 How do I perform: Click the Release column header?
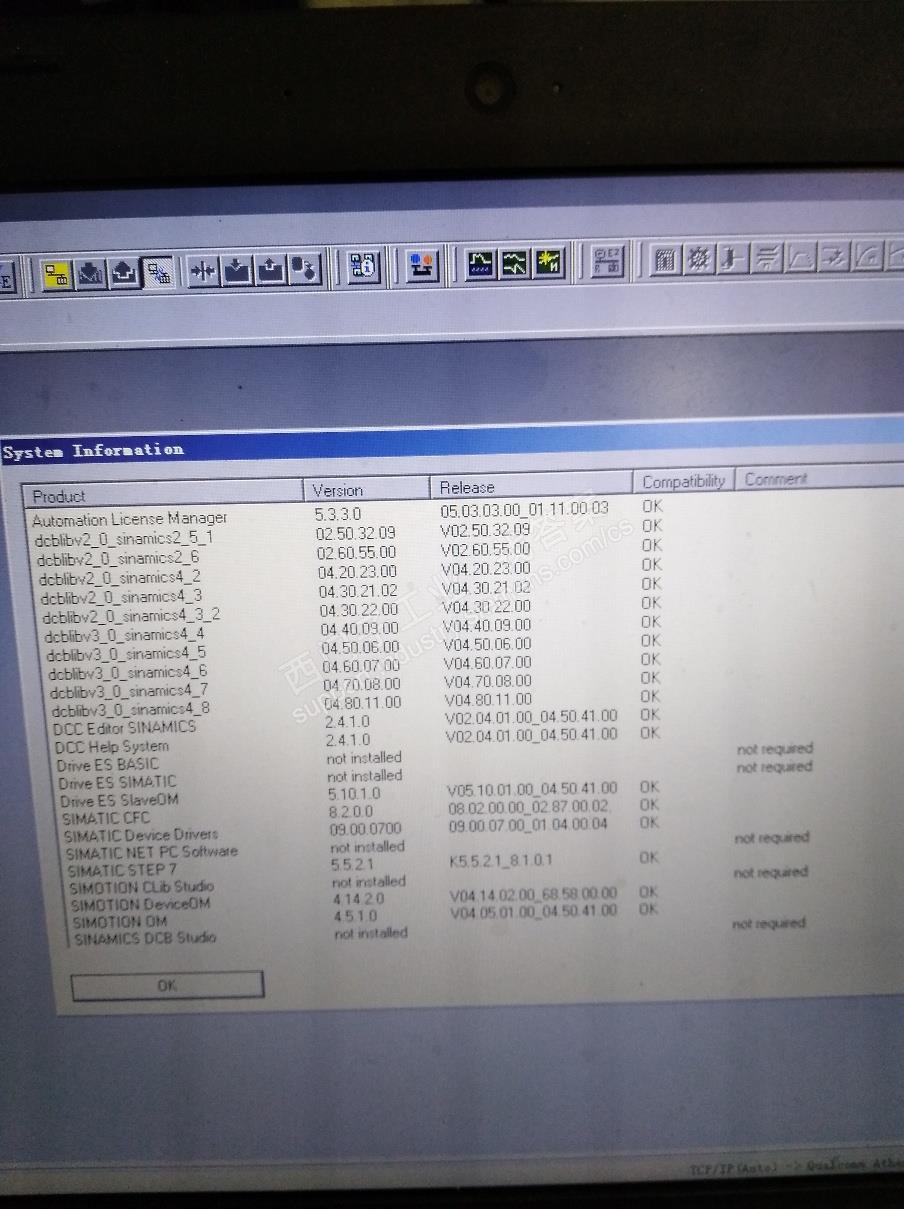[531, 486]
